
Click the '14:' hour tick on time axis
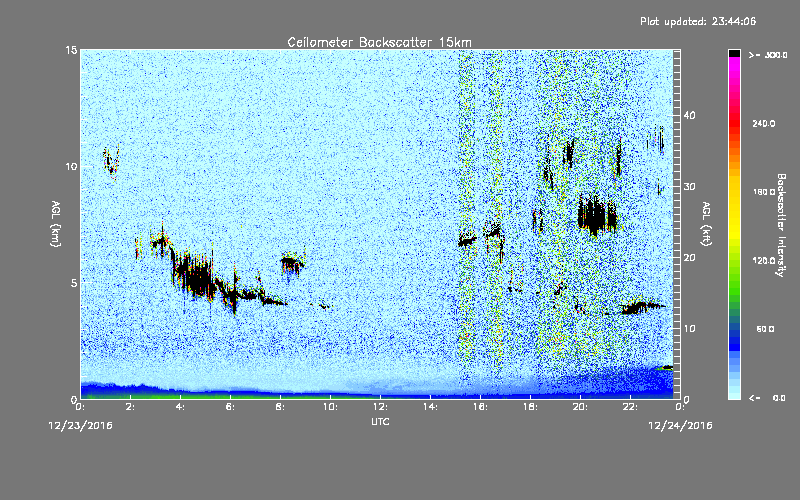click(x=430, y=407)
